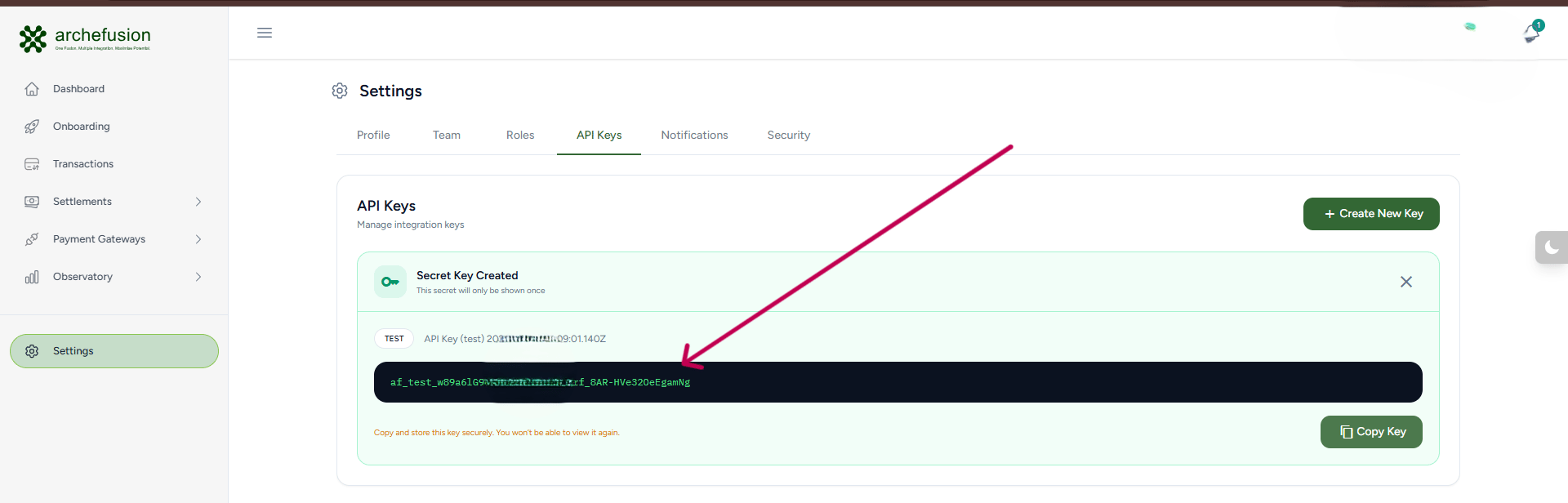Expand the Observatory submenu chevron
This screenshot has width=1568, height=503.
coord(198,277)
